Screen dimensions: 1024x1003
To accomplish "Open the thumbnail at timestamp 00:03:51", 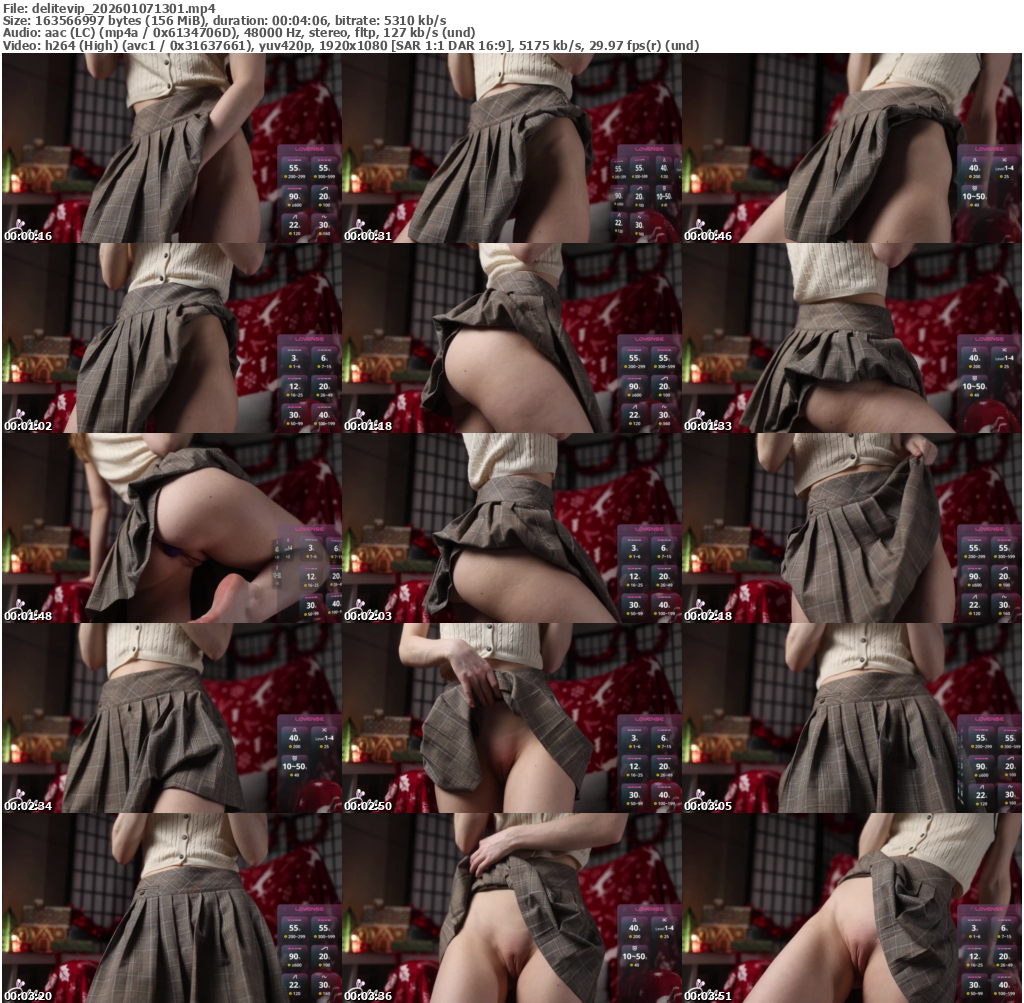I will point(852,908).
